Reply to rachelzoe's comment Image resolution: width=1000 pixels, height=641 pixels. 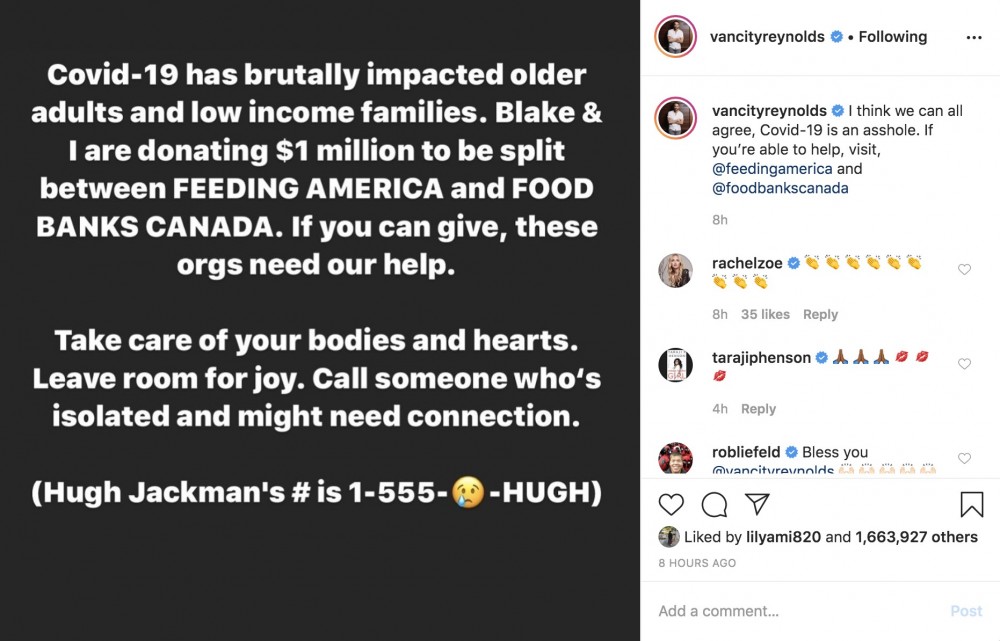(x=820, y=314)
